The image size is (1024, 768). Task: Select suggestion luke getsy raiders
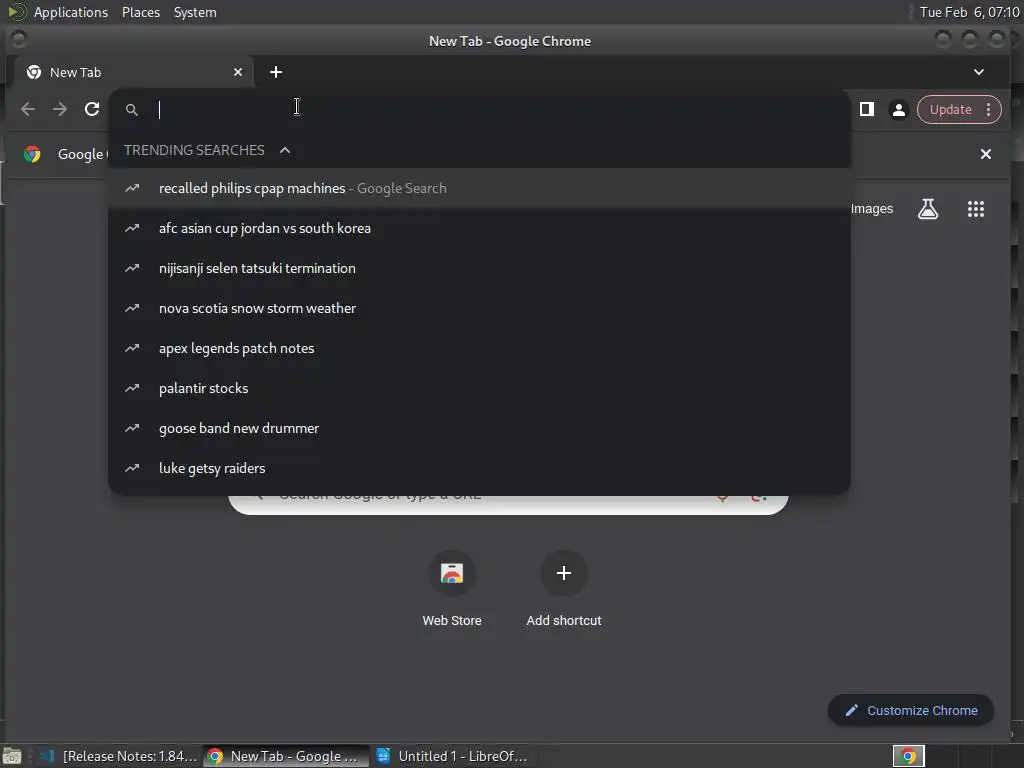479,468
